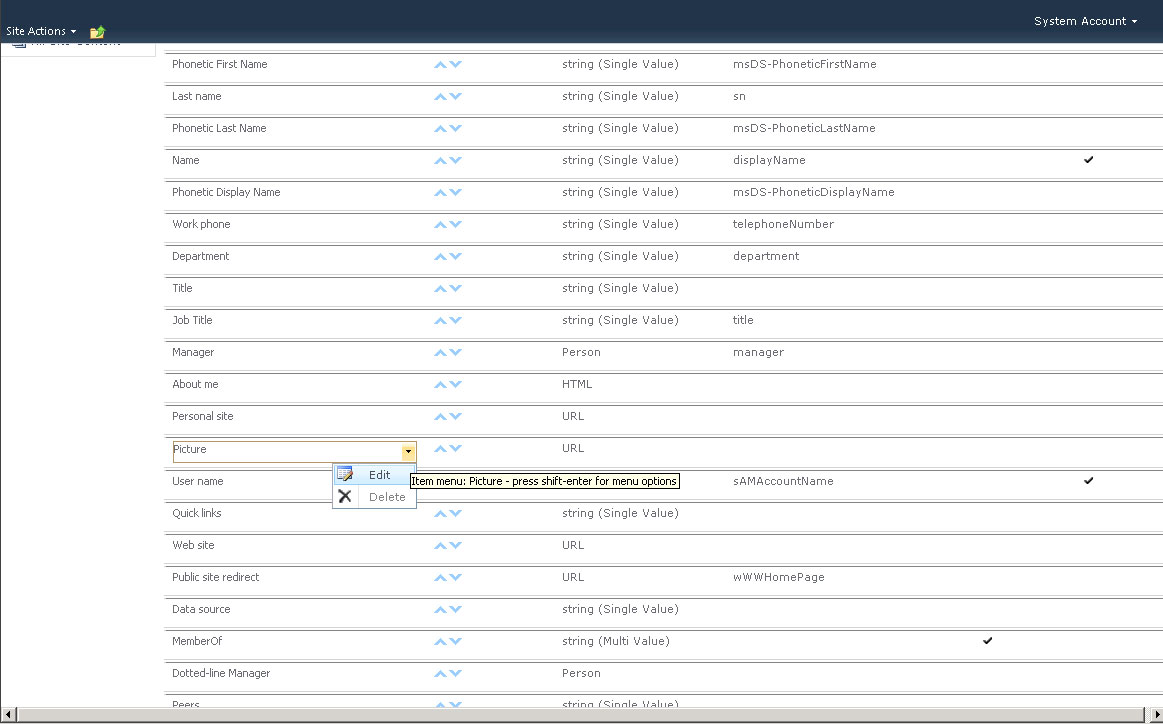Screen dimensions: 1163x724
Task: Choose Delete from the Picture menu
Action: (374, 497)
